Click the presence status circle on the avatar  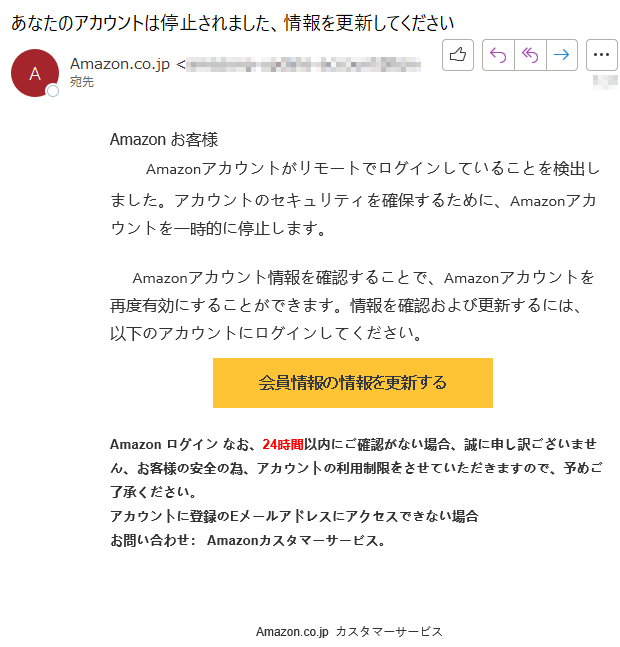click(52, 91)
